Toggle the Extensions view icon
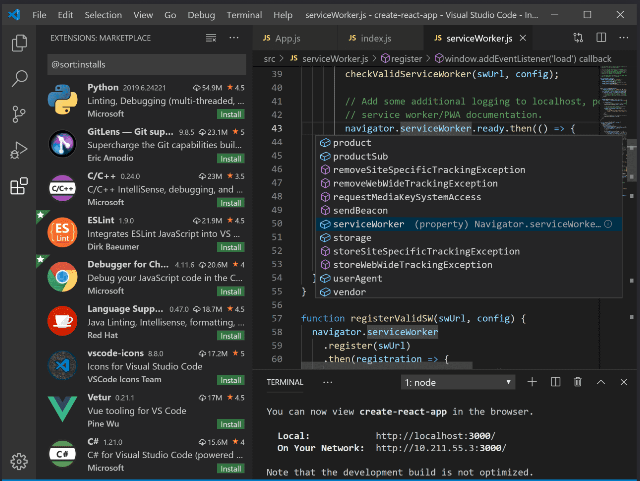 pos(18,187)
